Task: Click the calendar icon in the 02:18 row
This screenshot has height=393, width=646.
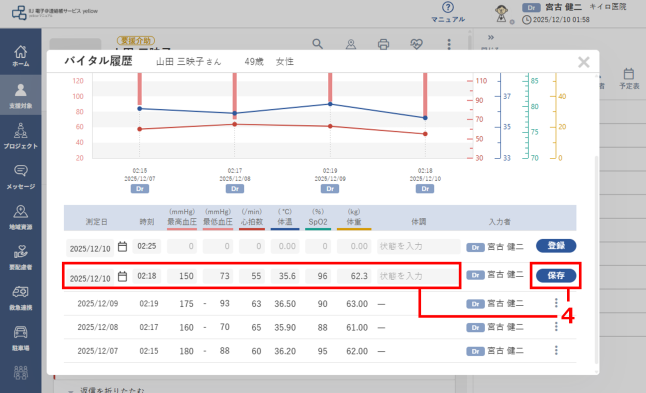Action: pos(122,276)
